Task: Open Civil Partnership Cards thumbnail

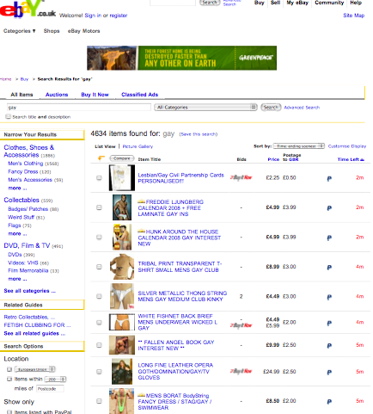Action: point(122,178)
